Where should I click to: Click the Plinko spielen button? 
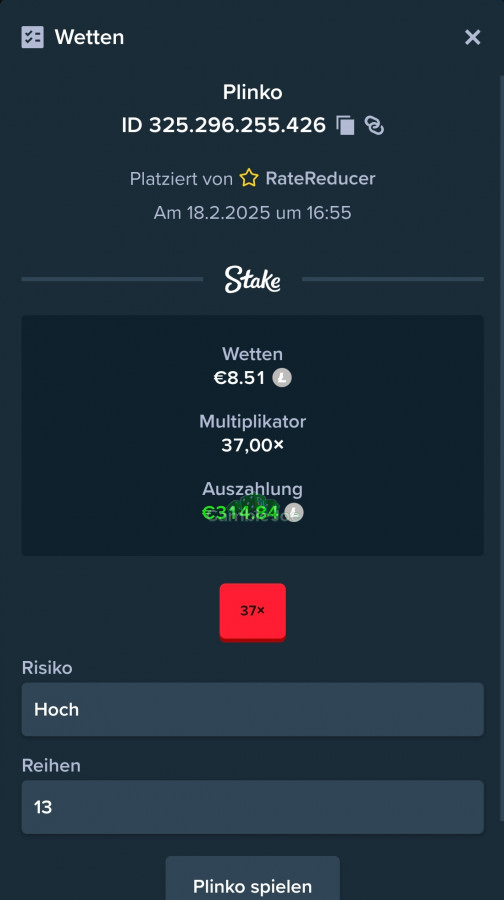click(253, 879)
